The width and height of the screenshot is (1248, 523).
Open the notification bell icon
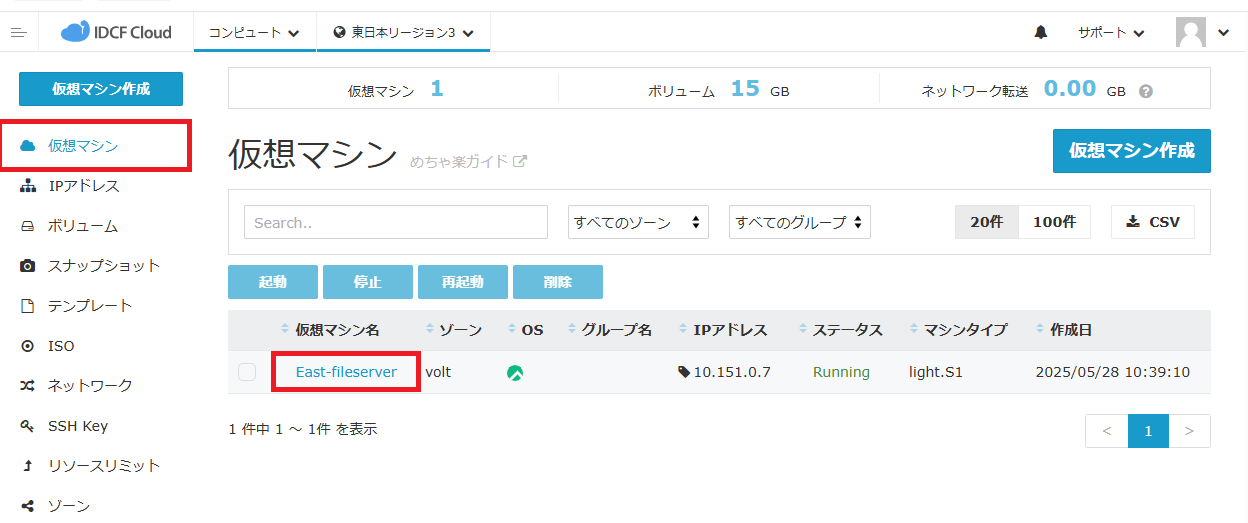[1041, 33]
